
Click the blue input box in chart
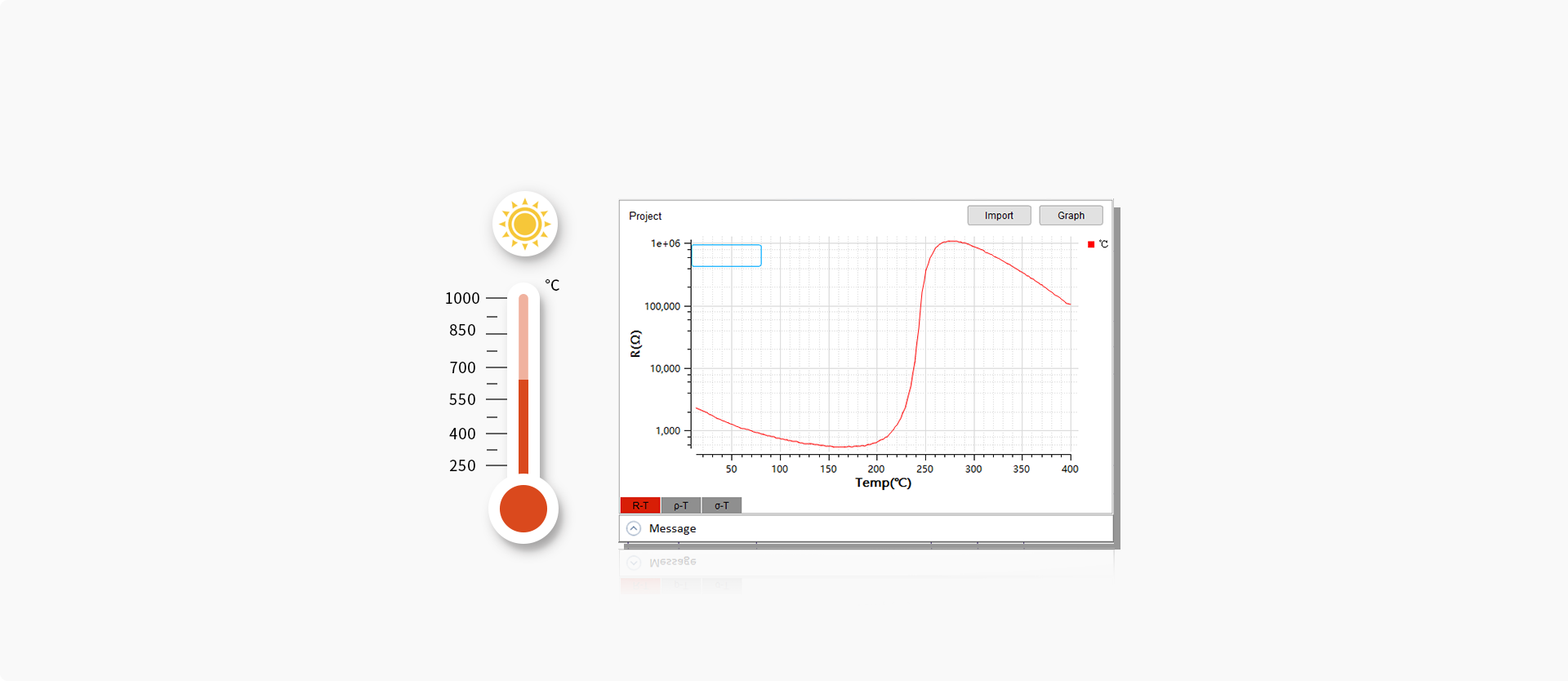click(x=727, y=256)
